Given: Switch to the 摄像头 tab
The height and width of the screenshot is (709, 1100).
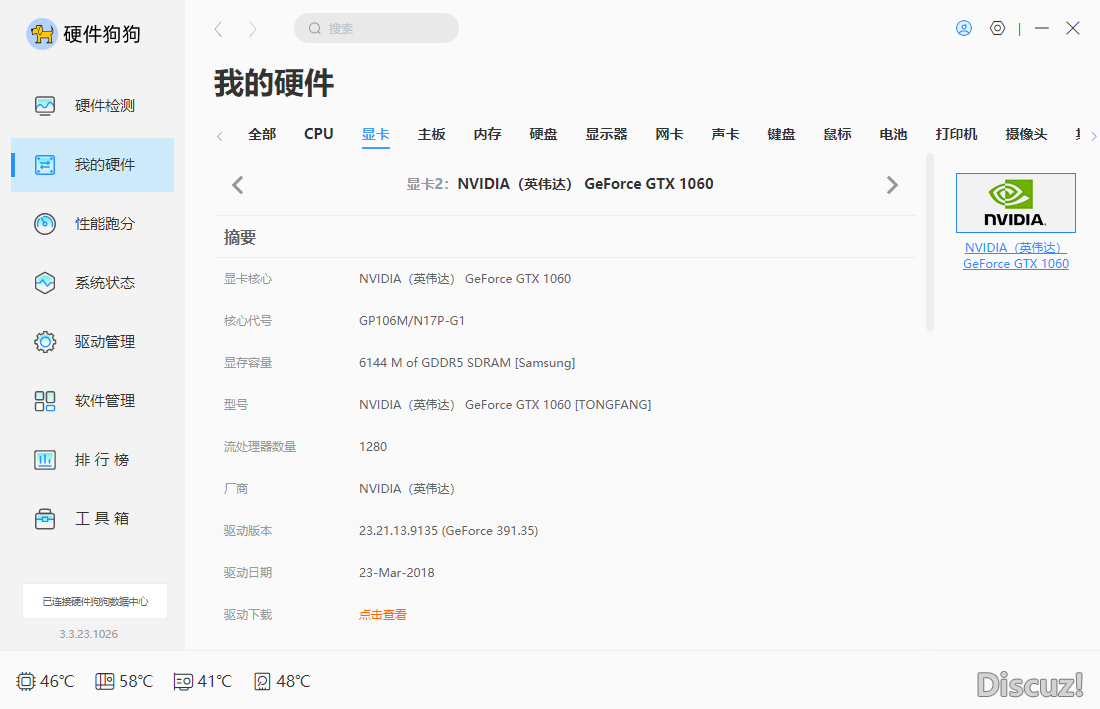Looking at the screenshot, I should tap(1026, 134).
